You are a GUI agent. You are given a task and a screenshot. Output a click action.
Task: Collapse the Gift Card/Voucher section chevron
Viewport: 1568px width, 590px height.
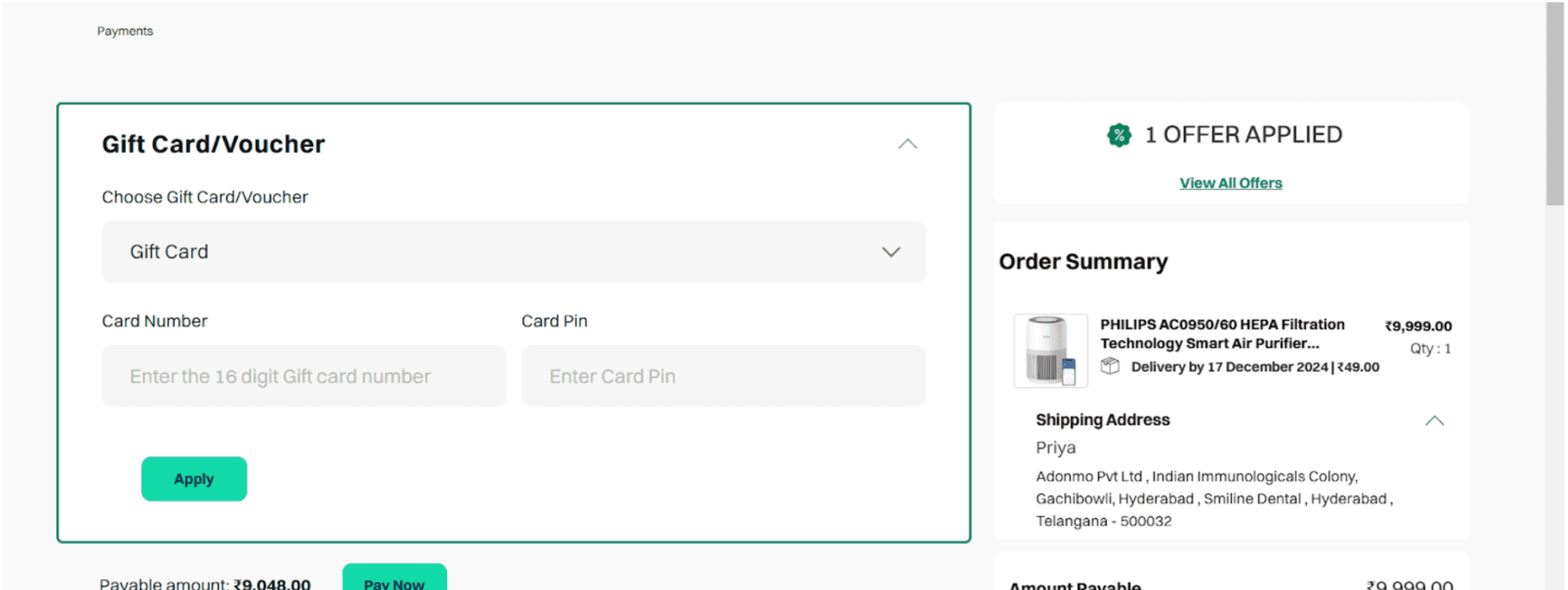click(x=907, y=144)
